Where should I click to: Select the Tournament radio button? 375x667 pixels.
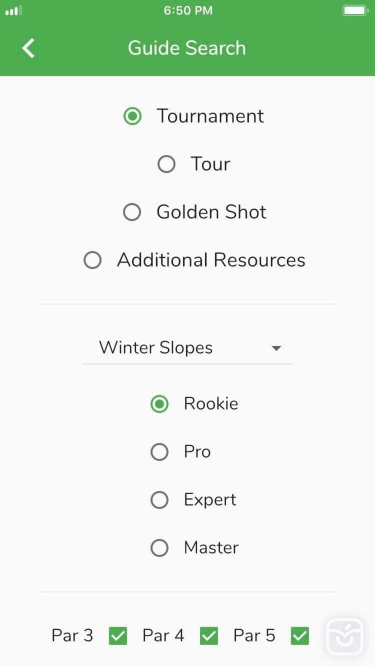[132, 116]
